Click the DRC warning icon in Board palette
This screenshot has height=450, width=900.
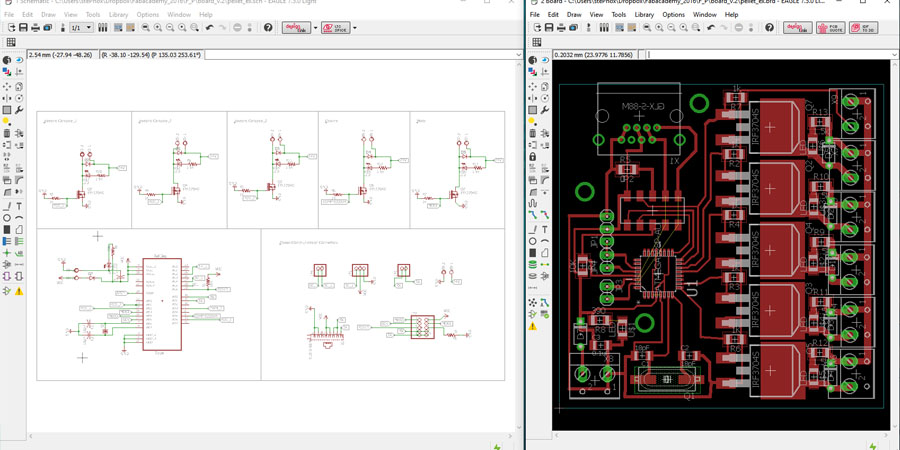coord(533,326)
